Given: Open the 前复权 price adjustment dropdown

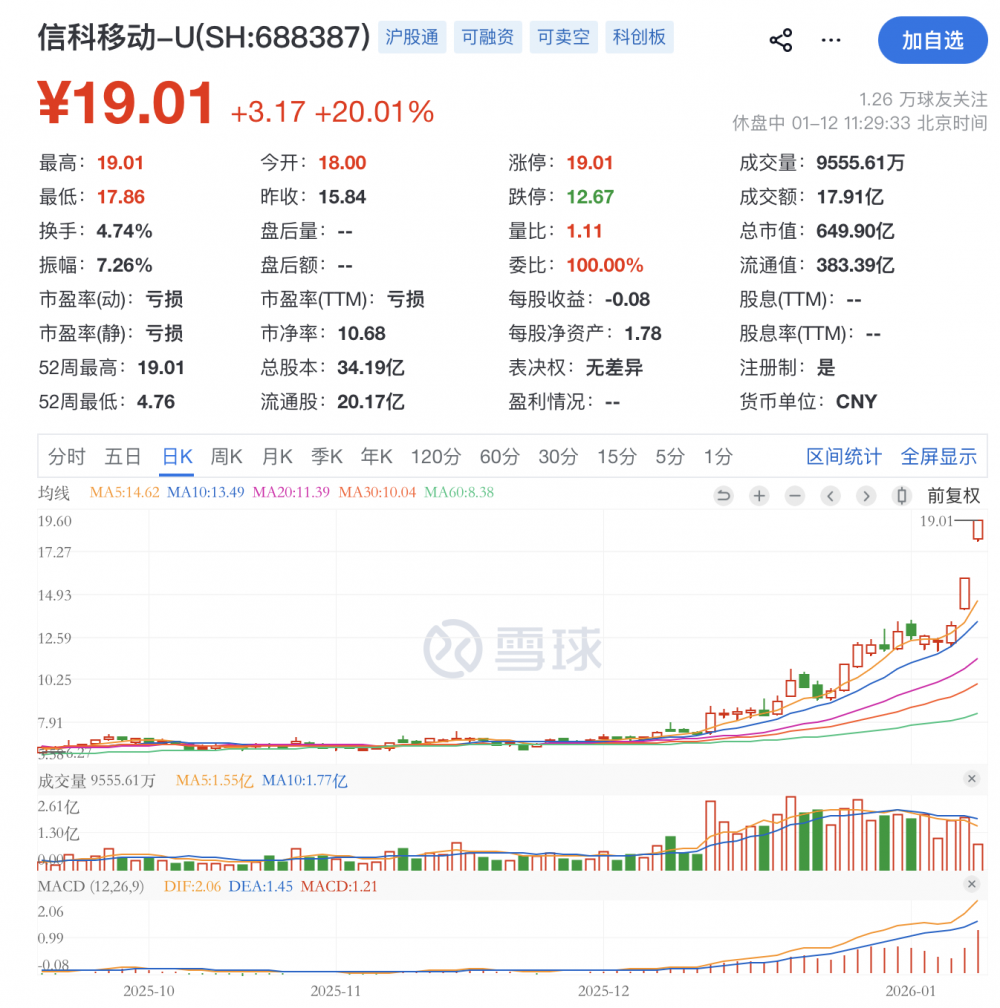Looking at the screenshot, I should coord(953,495).
